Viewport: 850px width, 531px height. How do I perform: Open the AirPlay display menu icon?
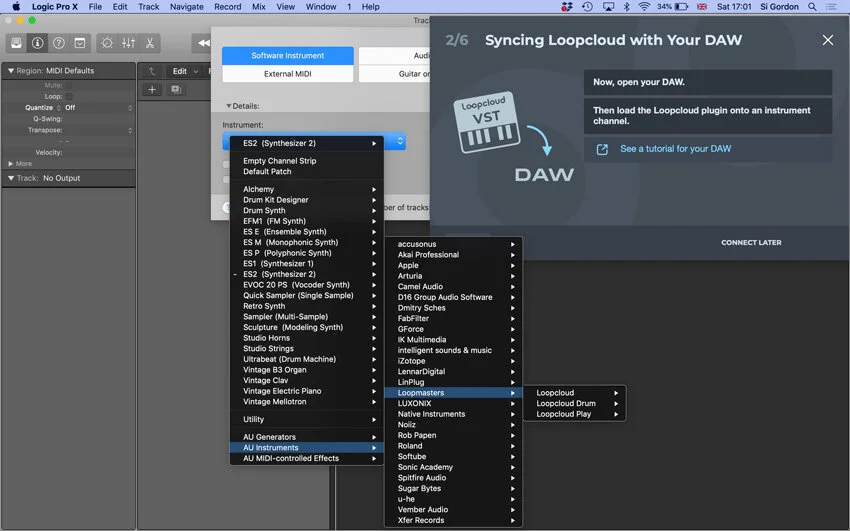[x=608, y=7]
